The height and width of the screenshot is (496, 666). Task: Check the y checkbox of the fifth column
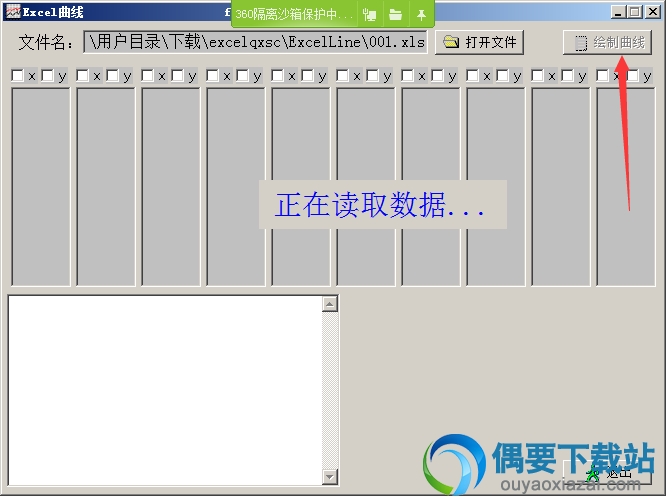click(308, 76)
